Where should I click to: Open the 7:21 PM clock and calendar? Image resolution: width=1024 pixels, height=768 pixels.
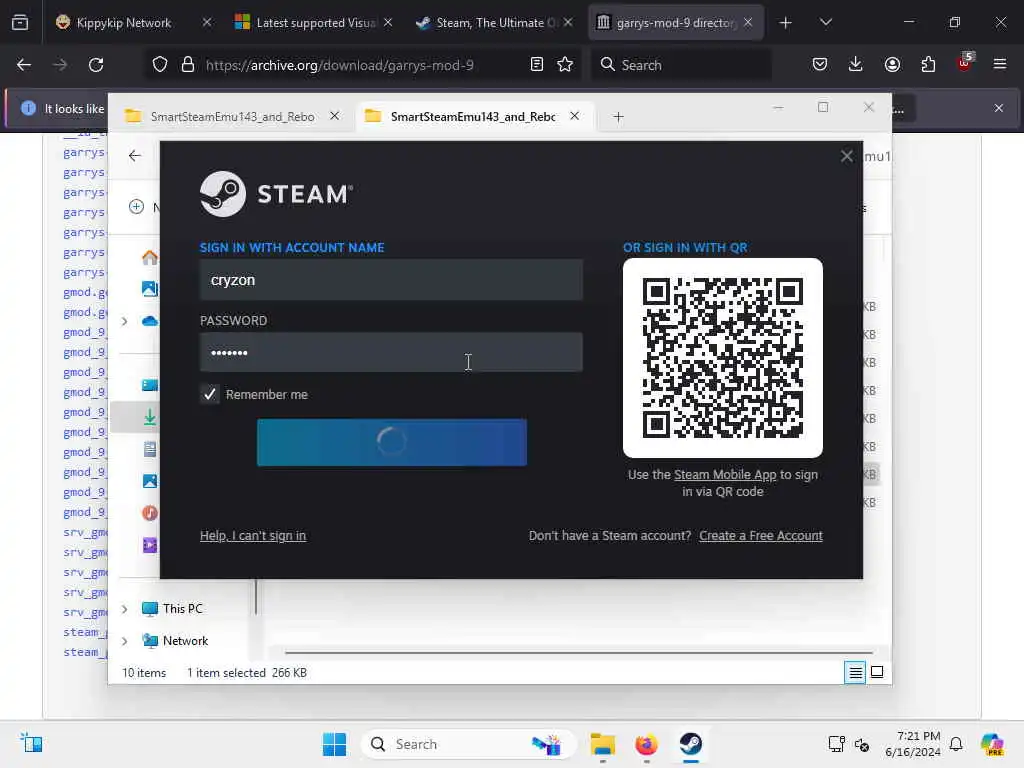913,744
